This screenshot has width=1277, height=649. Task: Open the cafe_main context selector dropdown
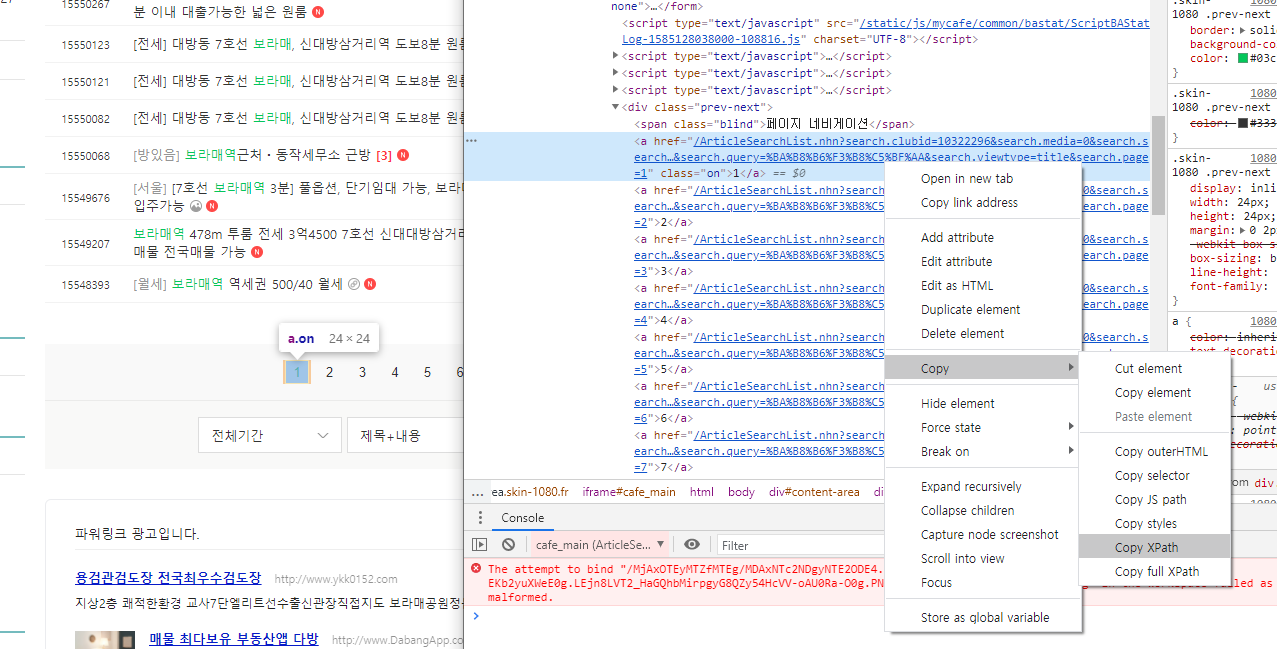click(x=601, y=545)
